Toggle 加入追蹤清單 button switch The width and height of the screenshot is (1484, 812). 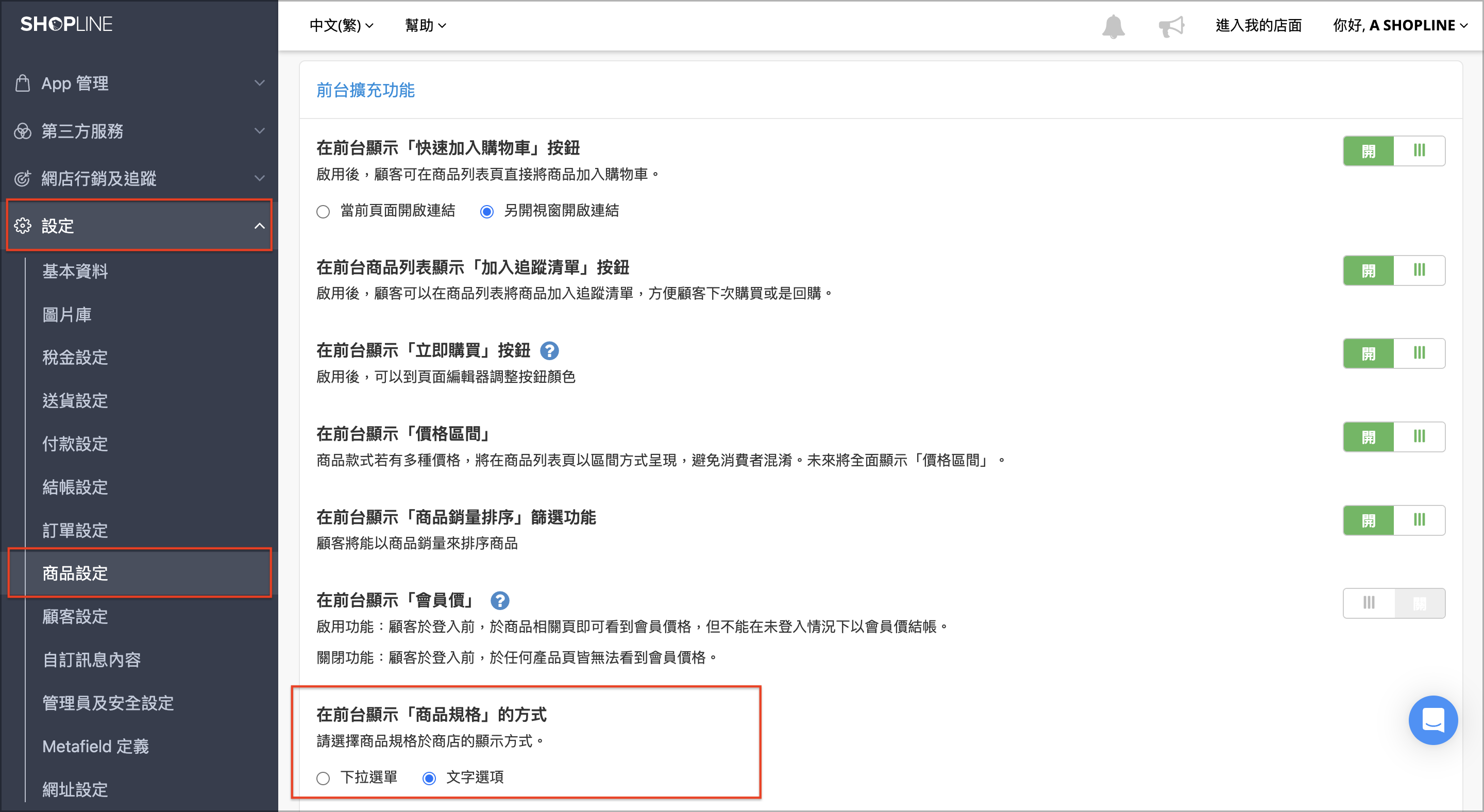point(1393,270)
